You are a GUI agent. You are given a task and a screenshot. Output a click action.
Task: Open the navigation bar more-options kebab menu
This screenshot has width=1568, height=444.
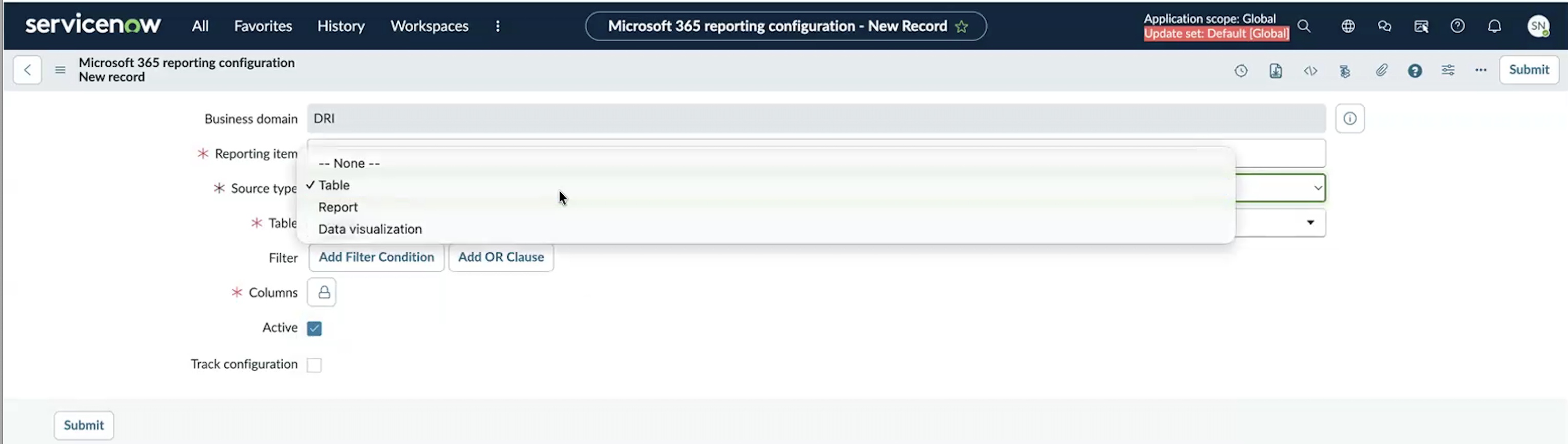tap(498, 26)
